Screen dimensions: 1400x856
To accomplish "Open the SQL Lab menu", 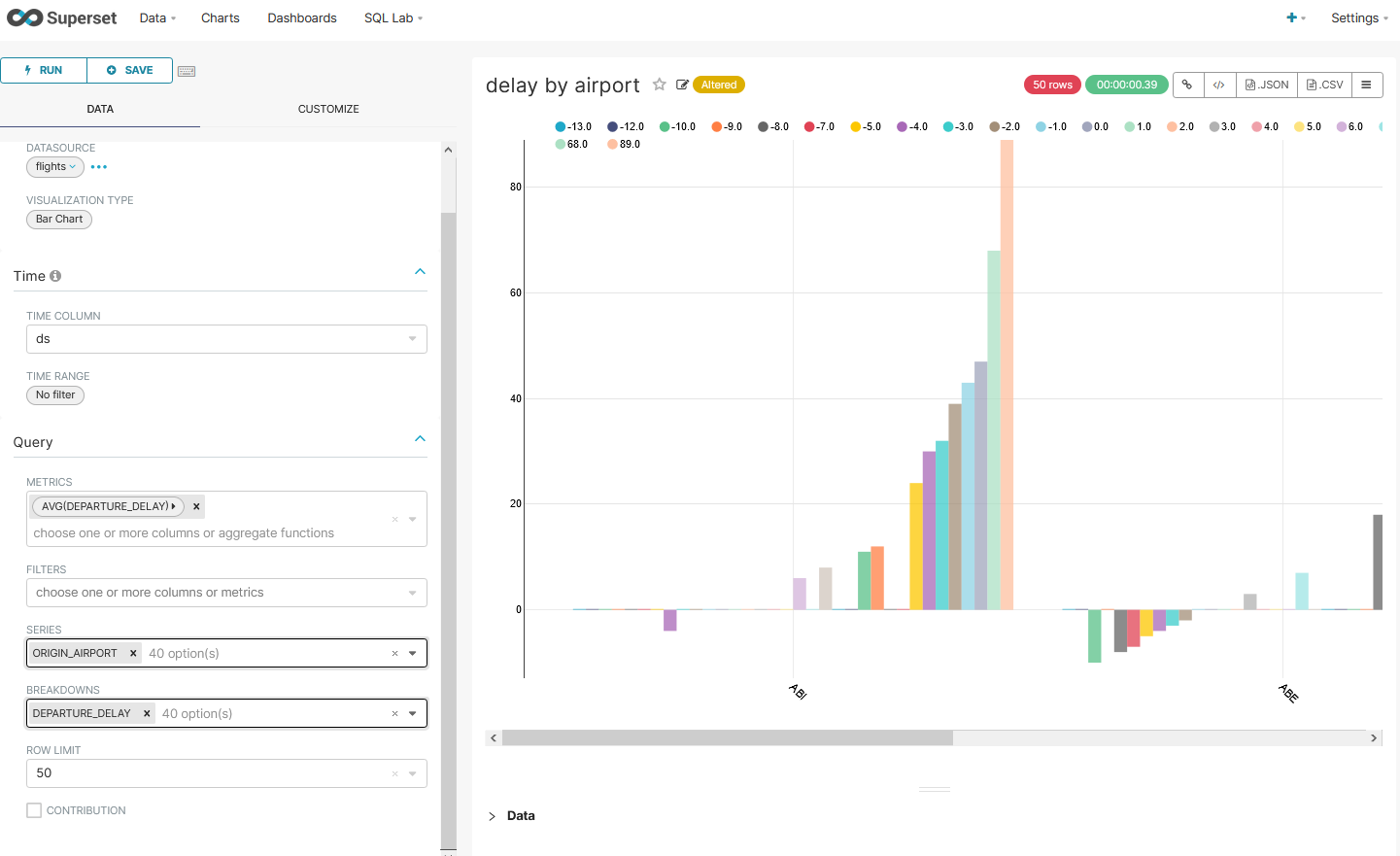I will point(393,18).
